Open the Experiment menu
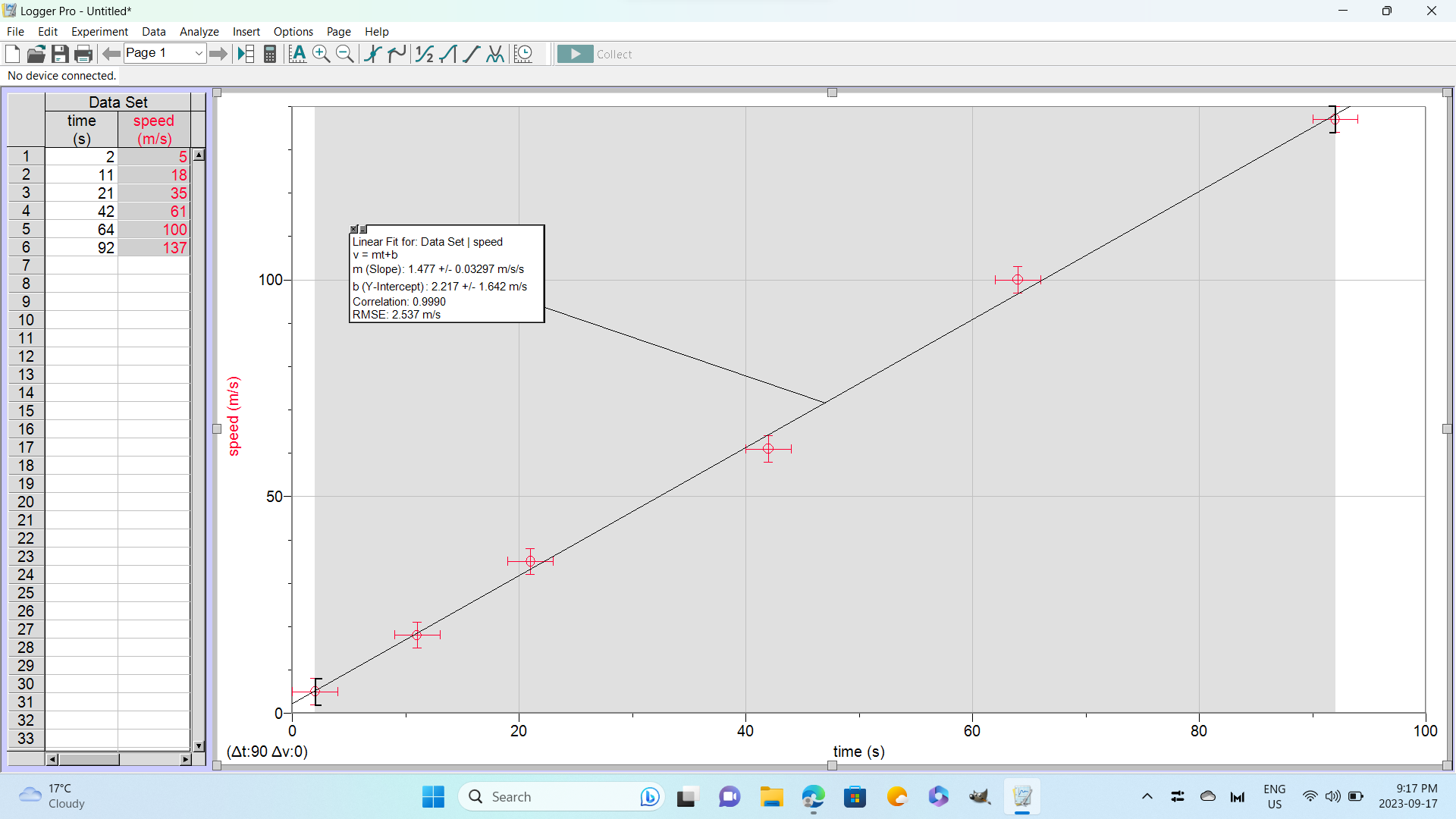Image resolution: width=1456 pixels, height=819 pixels. pos(99,32)
